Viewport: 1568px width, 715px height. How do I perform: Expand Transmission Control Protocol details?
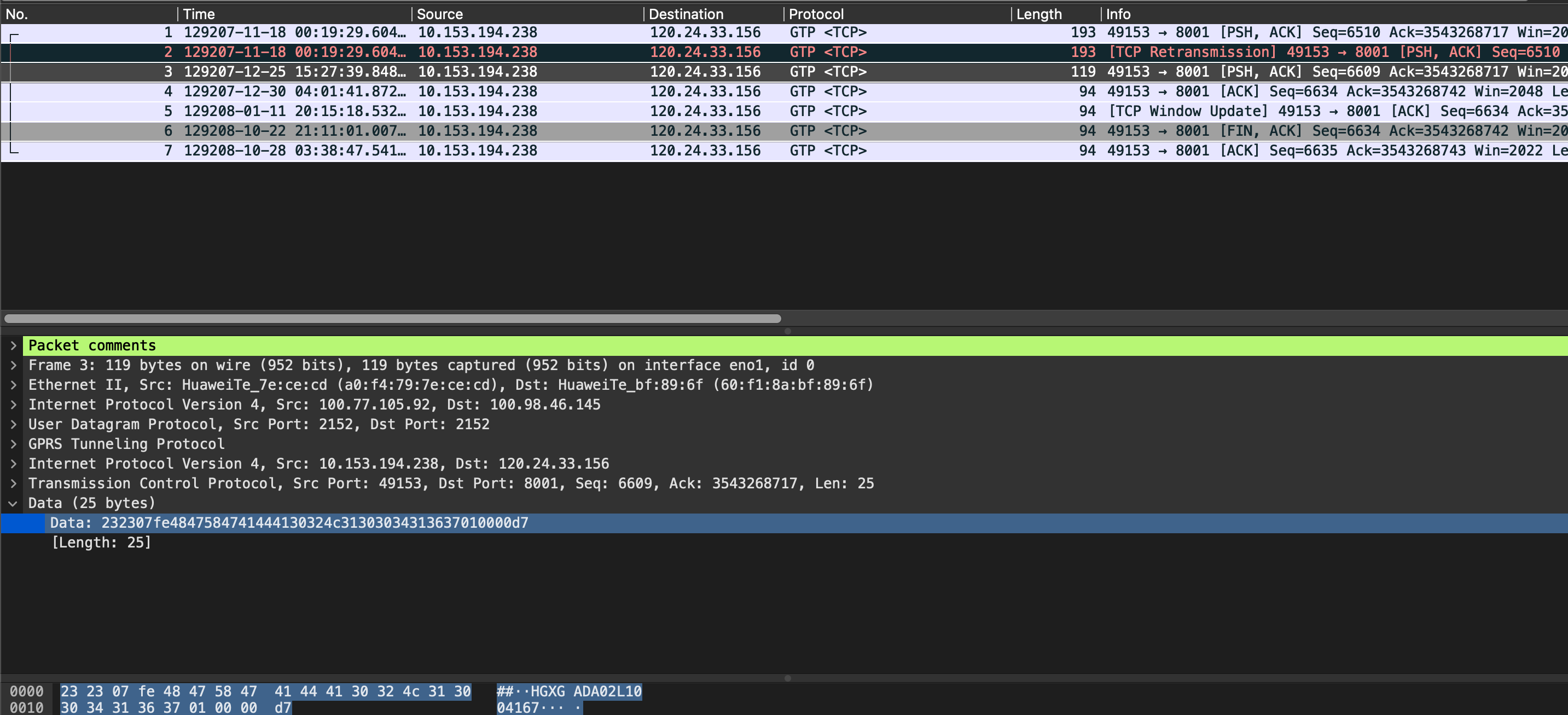coord(13,483)
